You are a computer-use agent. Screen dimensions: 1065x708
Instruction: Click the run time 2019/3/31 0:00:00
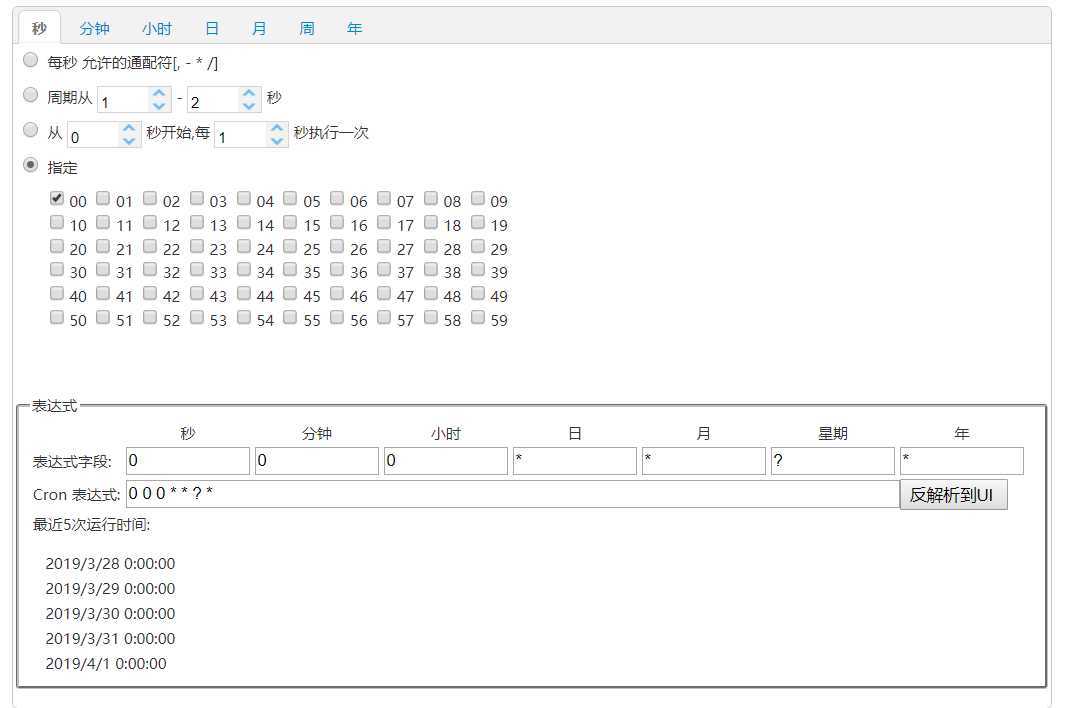click(x=110, y=639)
